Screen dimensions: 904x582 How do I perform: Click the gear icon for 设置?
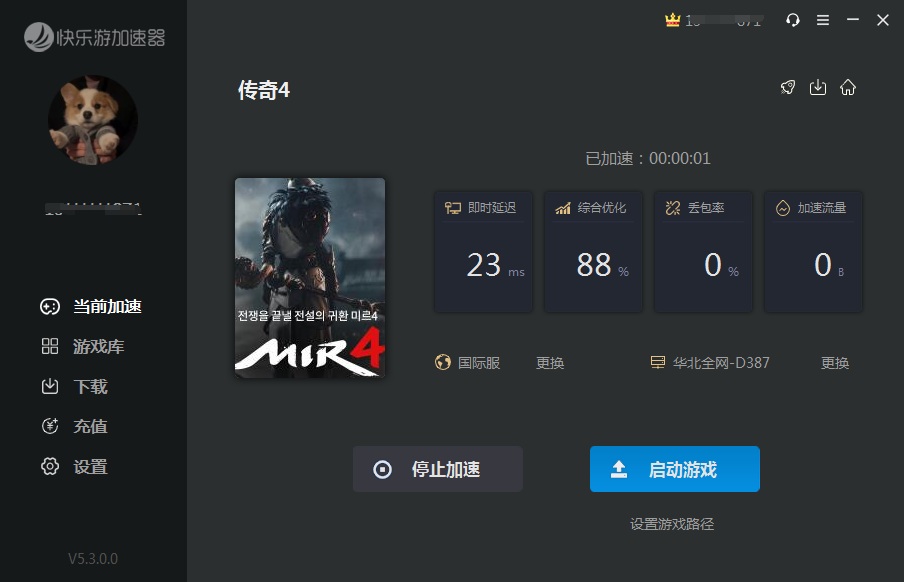tap(50, 466)
